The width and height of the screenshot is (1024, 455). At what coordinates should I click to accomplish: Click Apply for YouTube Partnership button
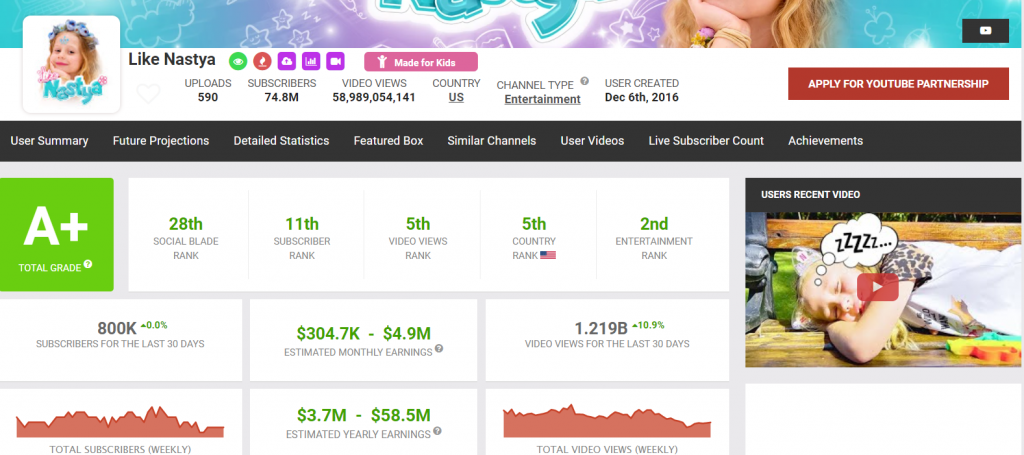pos(898,84)
